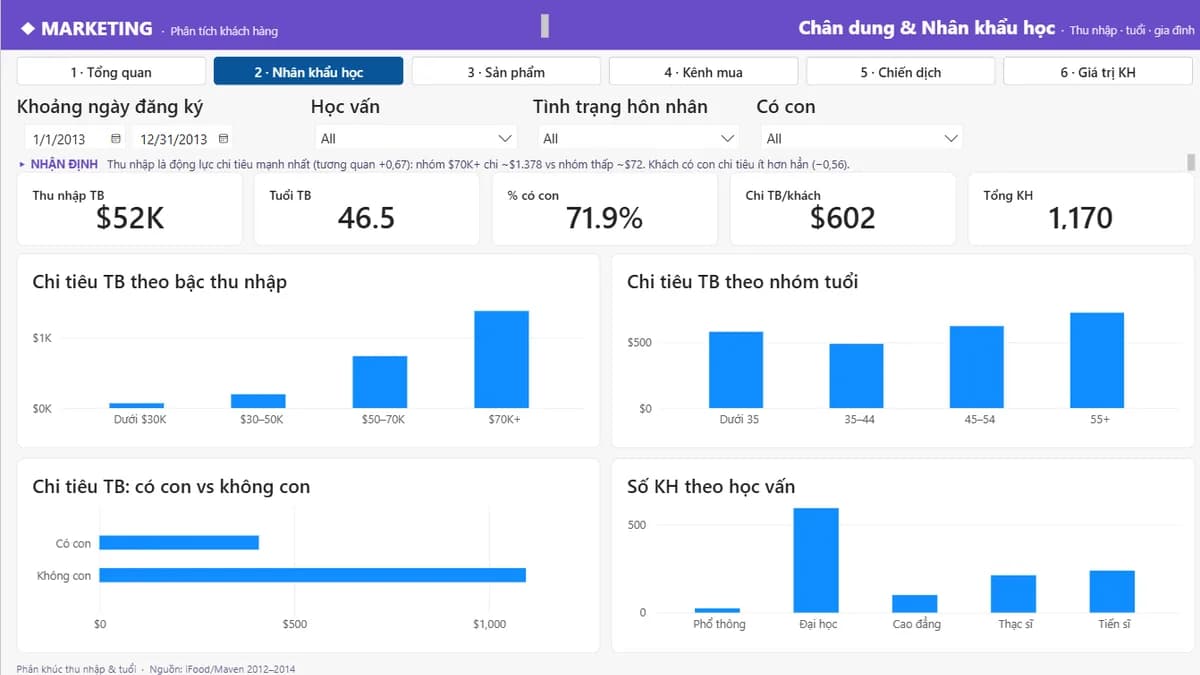Click the chart title Chi tiêu TB theo bậc thu nhập
This screenshot has height=675, width=1200.
[x=160, y=282]
